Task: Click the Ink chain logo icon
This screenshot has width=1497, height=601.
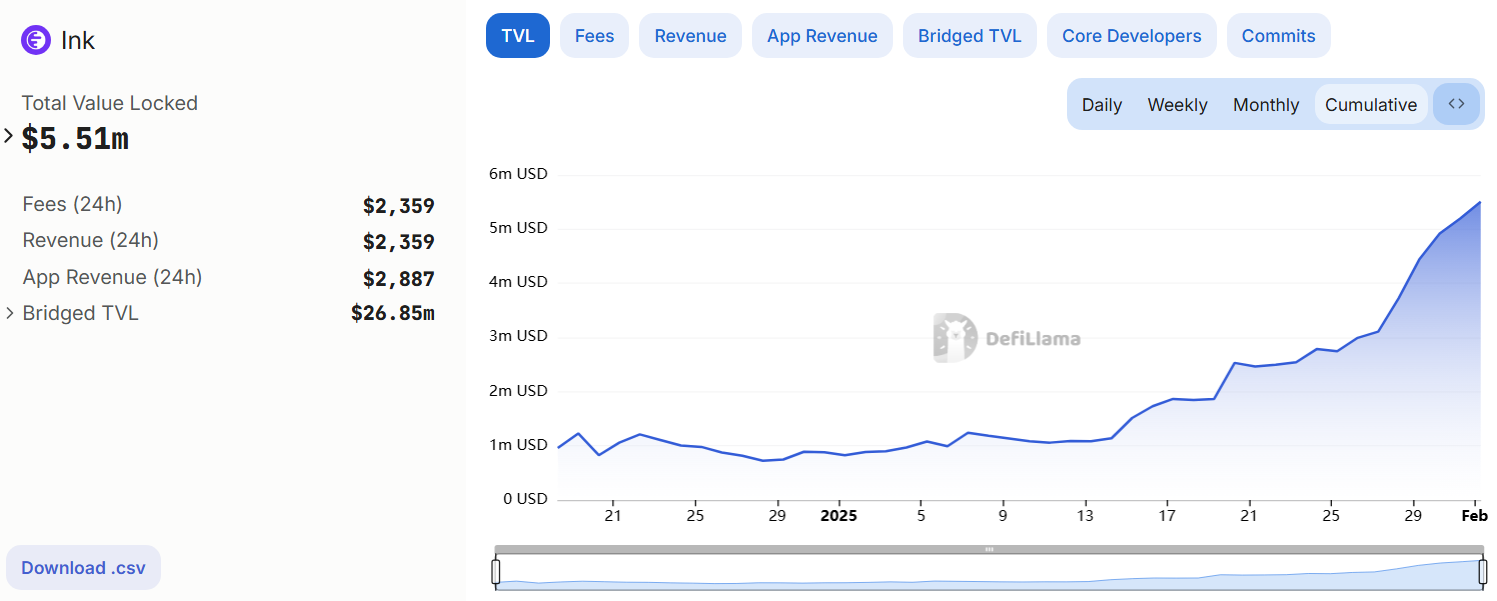Action: [36, 40]
